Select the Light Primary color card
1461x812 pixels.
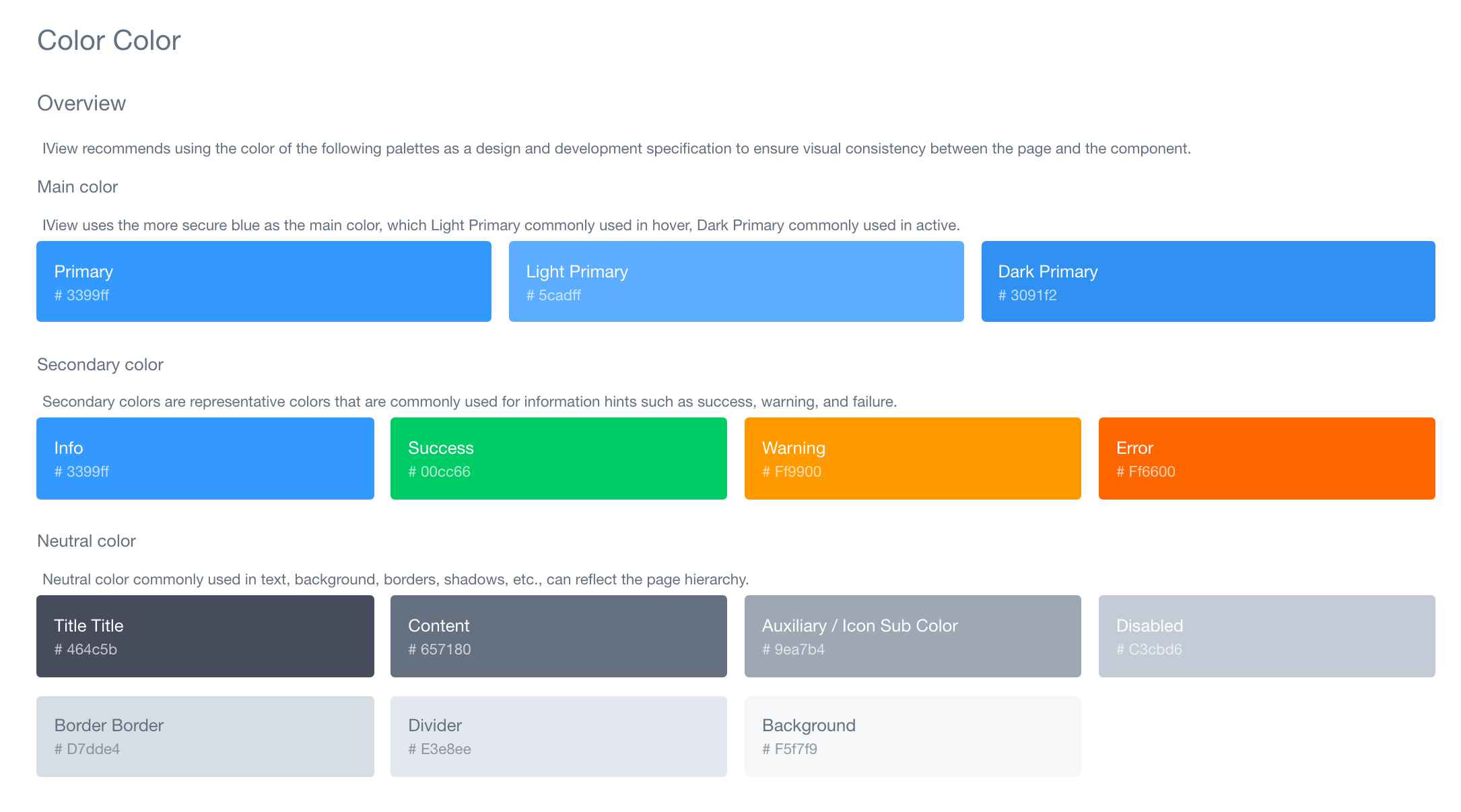(x=736, y=281)
